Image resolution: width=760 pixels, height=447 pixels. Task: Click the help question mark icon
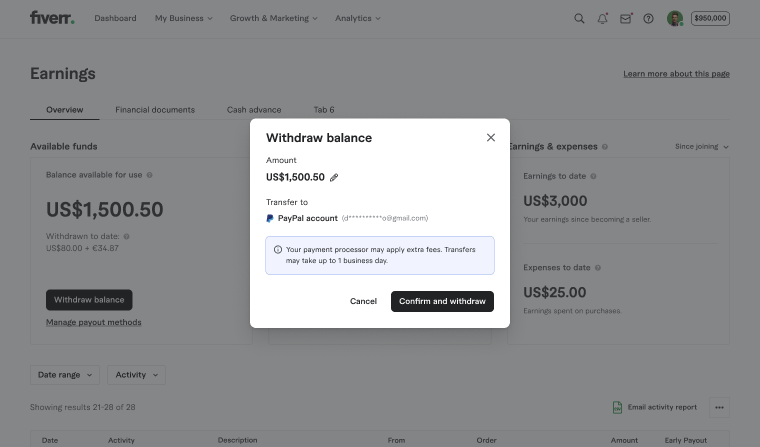pos(649,18)
